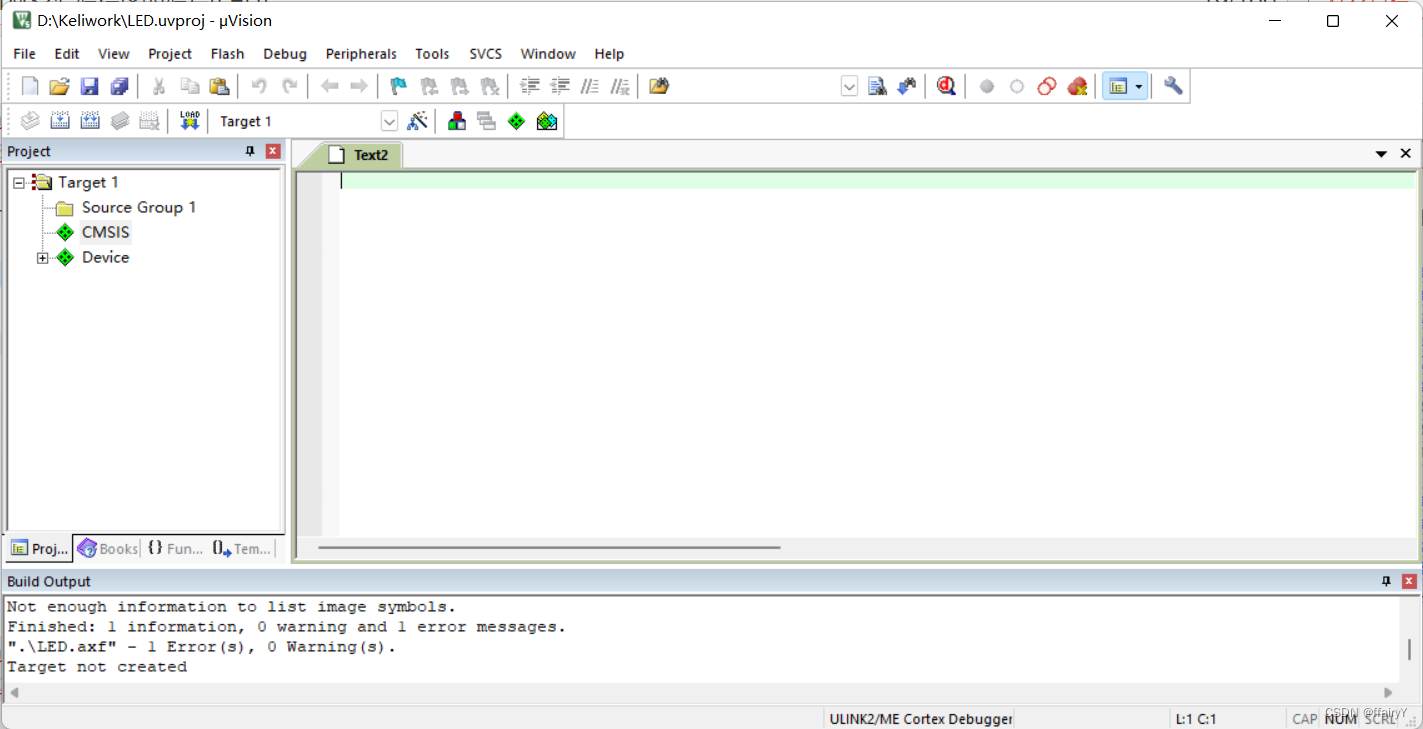Disable all breakpoints icon
The image size is (1423, 729).
(x=1047, y=86)
